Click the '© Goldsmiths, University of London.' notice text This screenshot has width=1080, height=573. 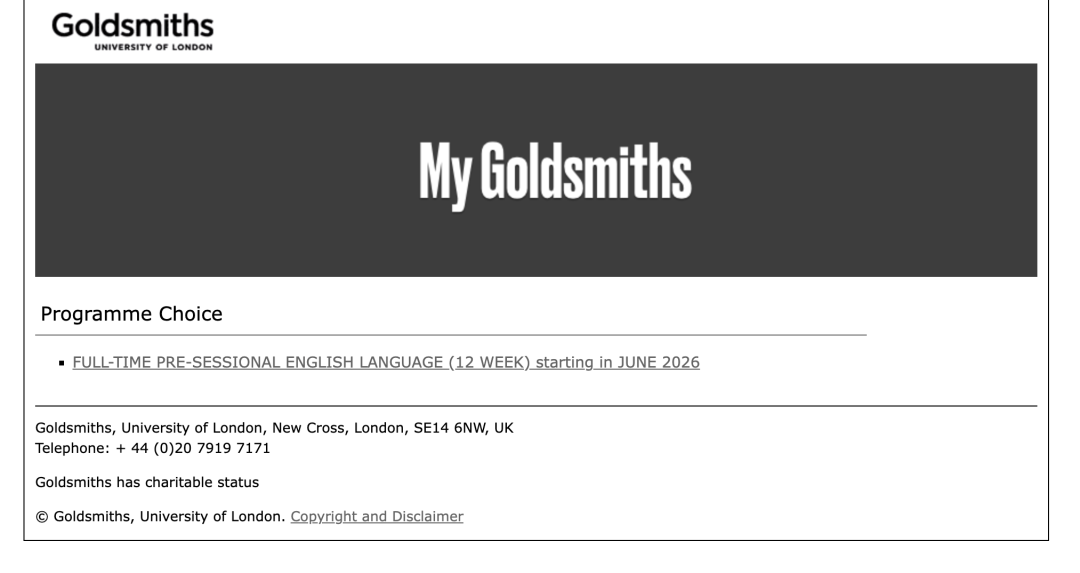click(x=160, y=517)
